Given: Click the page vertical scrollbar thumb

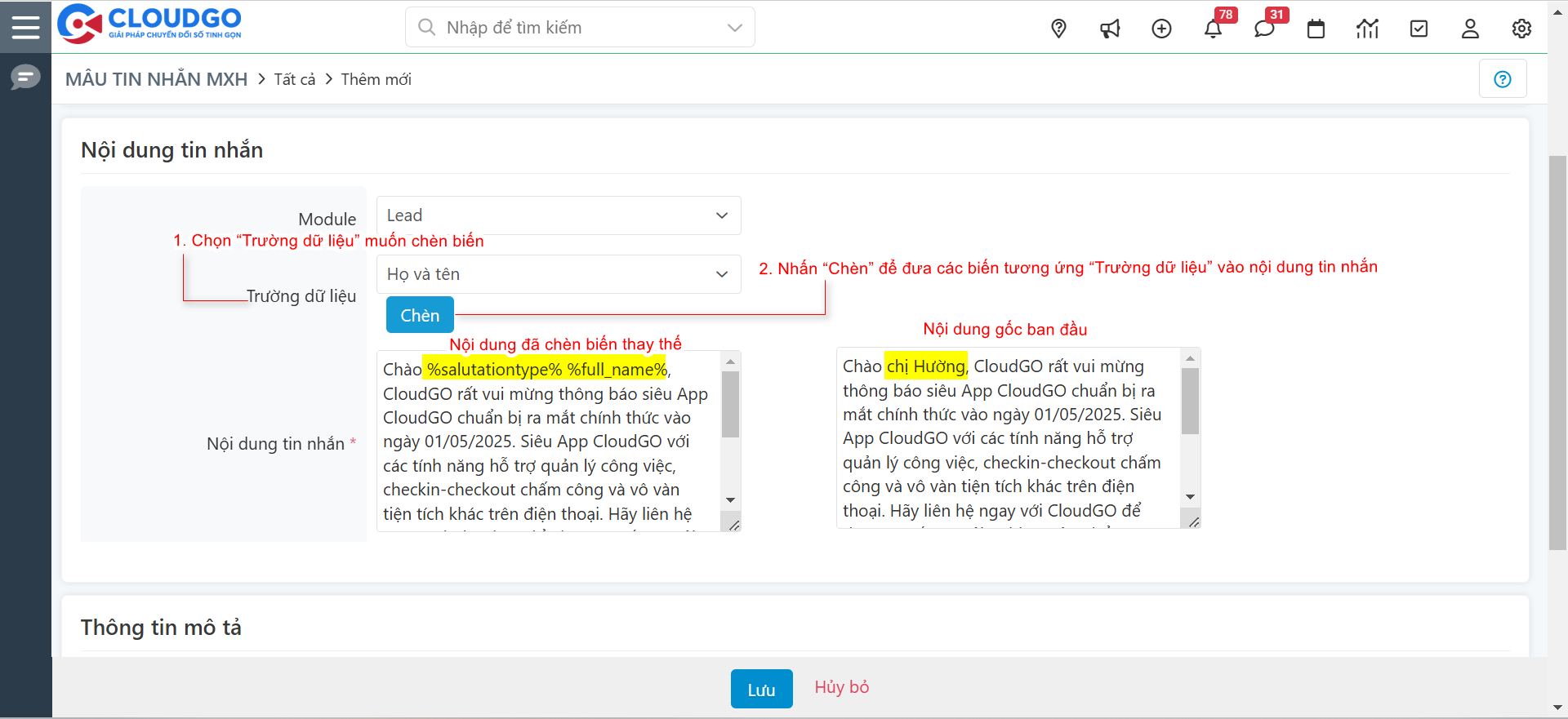Looking at the screenshot, I should [x=1558, y=353].
